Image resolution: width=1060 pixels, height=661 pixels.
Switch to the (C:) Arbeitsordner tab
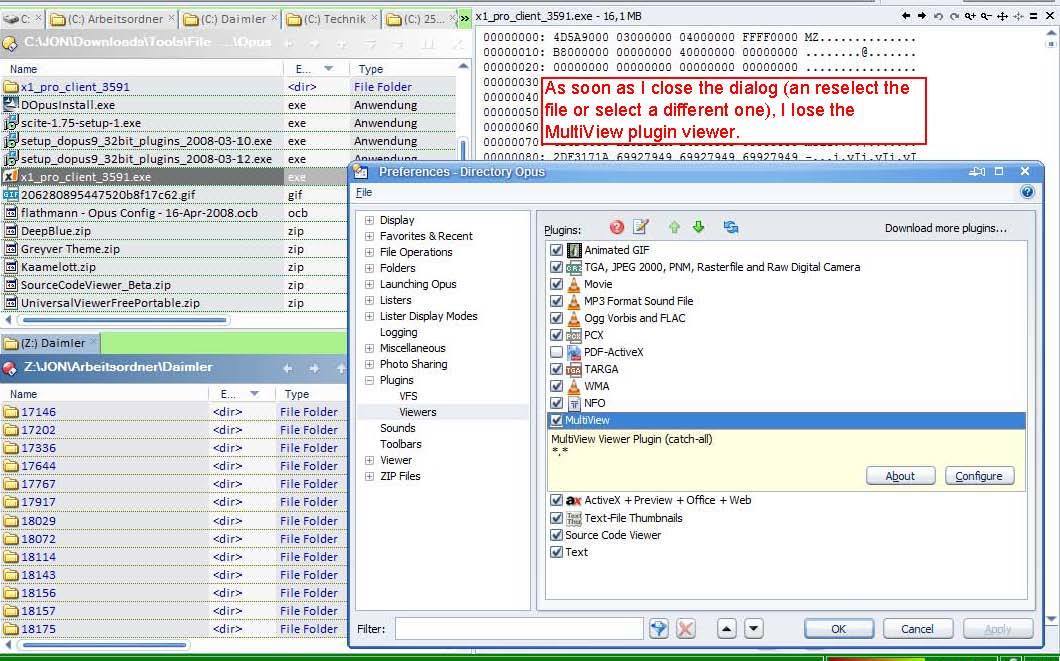pos(112,19)
